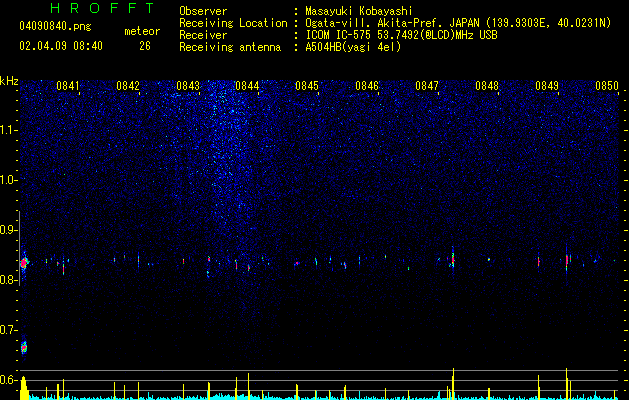
Task: Click the 0850 time marker
Action: click(607, 86)
